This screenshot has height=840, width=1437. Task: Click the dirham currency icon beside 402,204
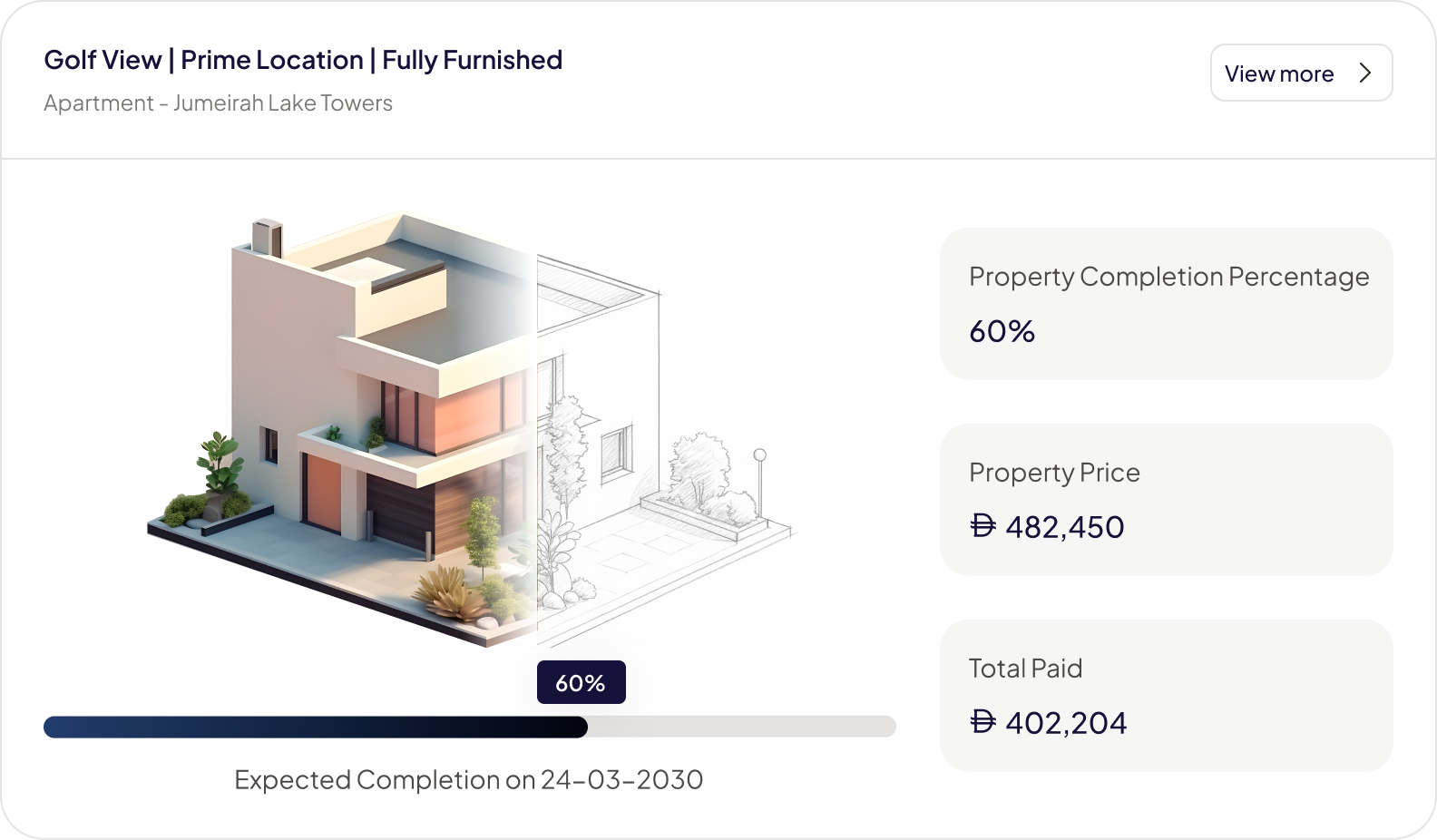pos(982,722)
